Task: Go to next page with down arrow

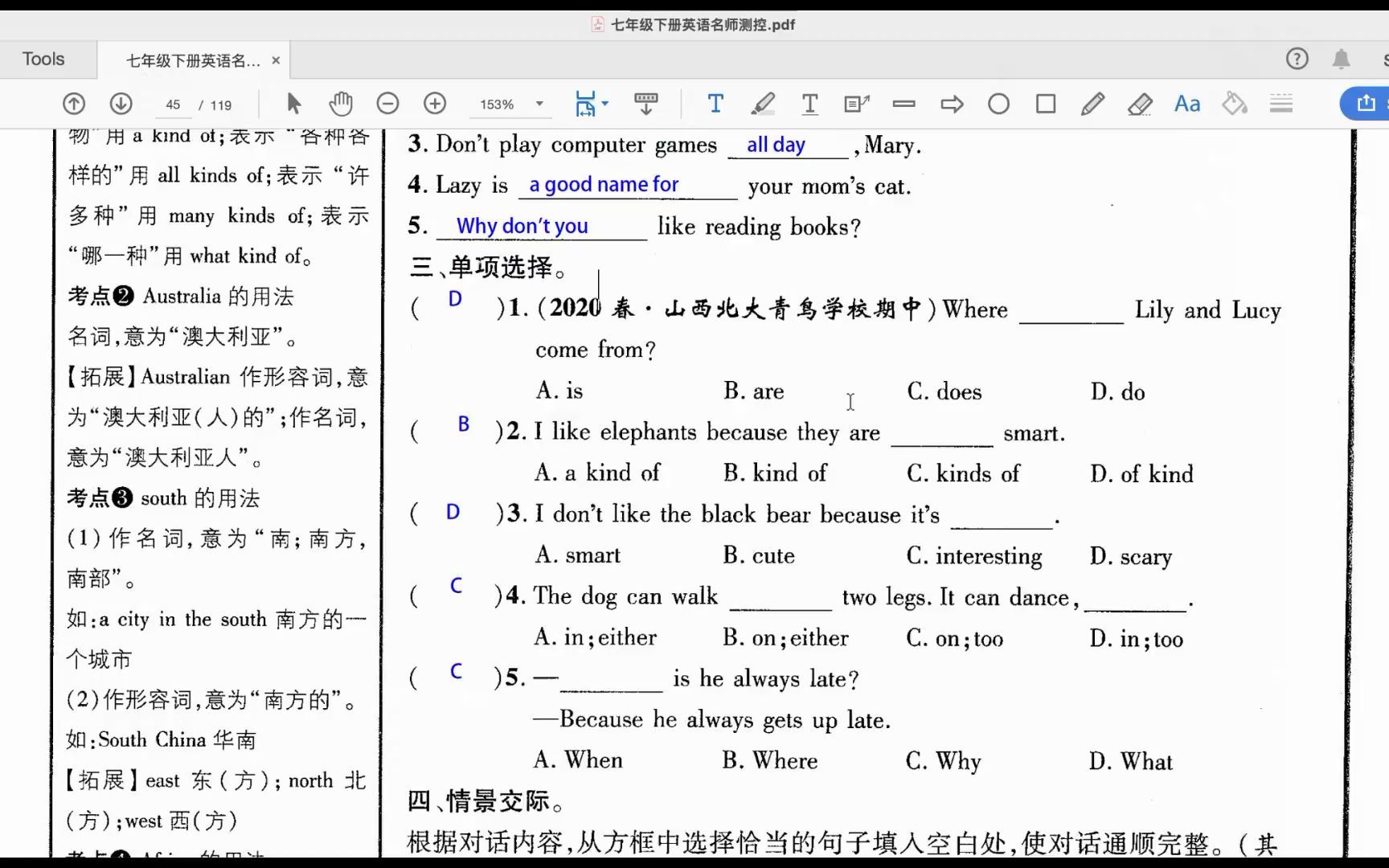Action: click(x=121, y=104)
